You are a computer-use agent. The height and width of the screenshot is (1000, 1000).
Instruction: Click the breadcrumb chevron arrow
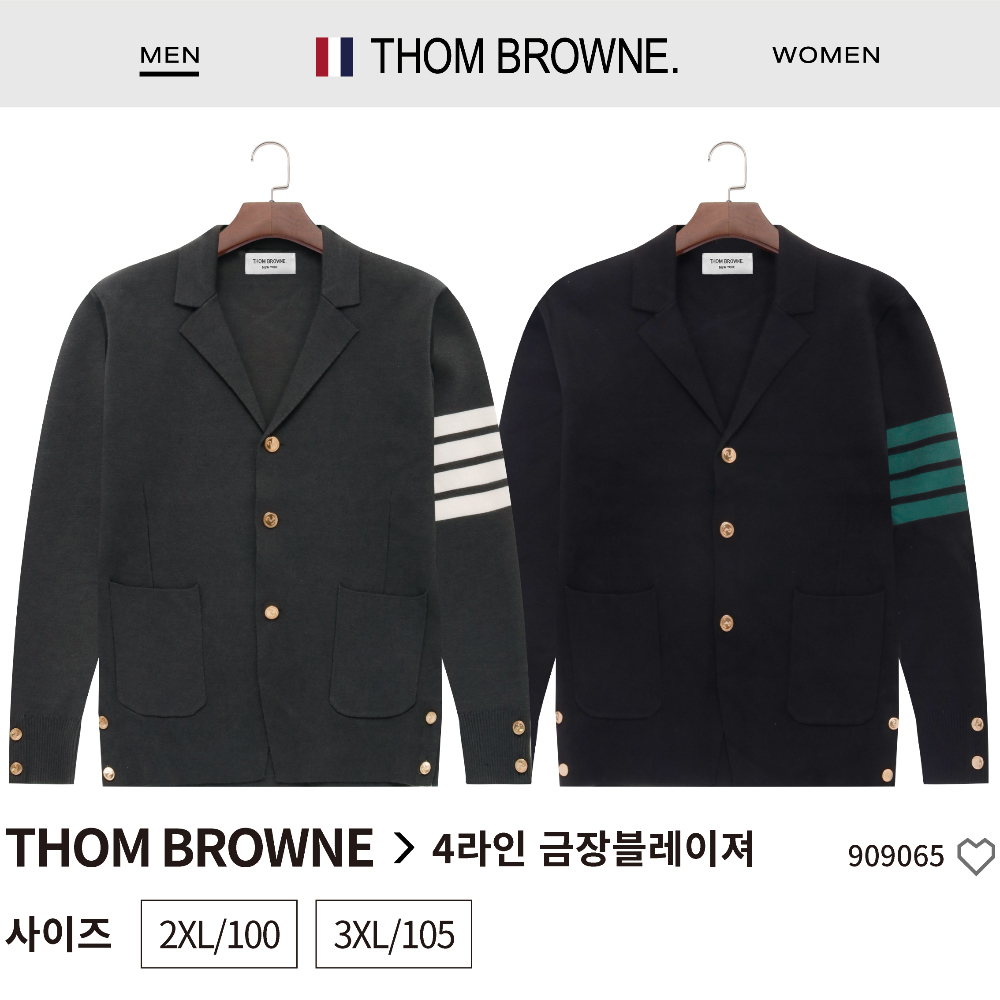[x=404, y=848]
